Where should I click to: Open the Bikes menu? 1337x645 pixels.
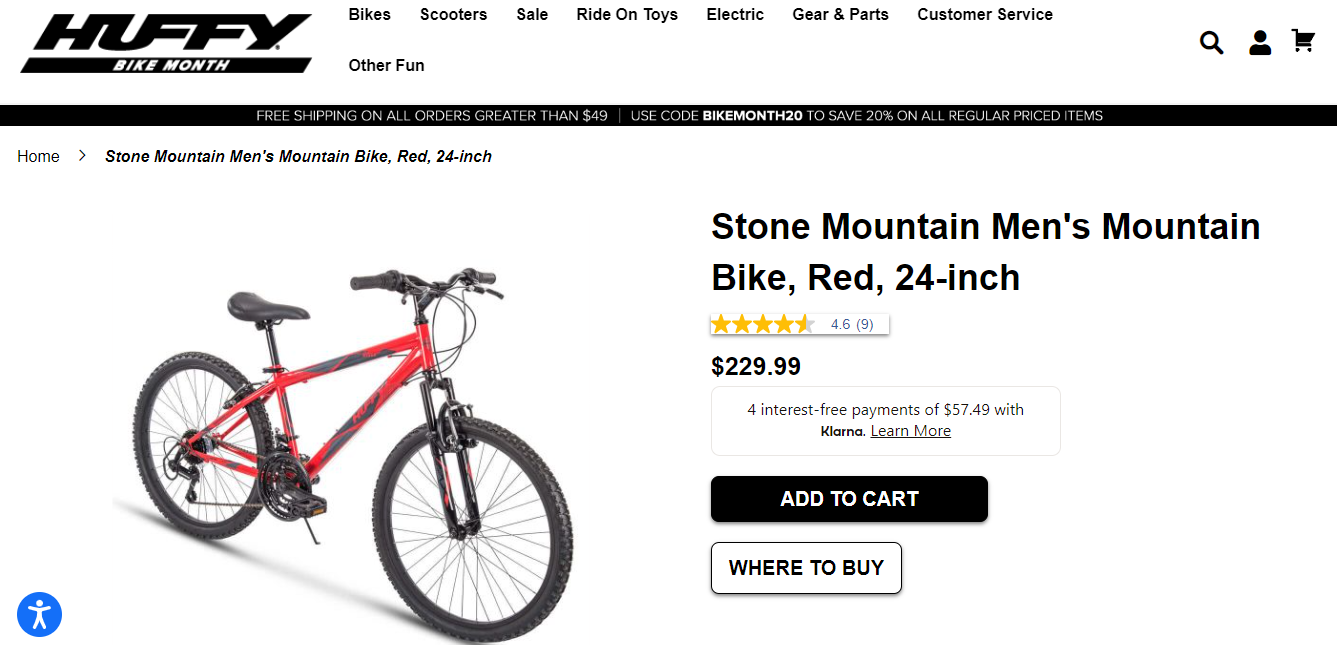(x=370, y=15)
